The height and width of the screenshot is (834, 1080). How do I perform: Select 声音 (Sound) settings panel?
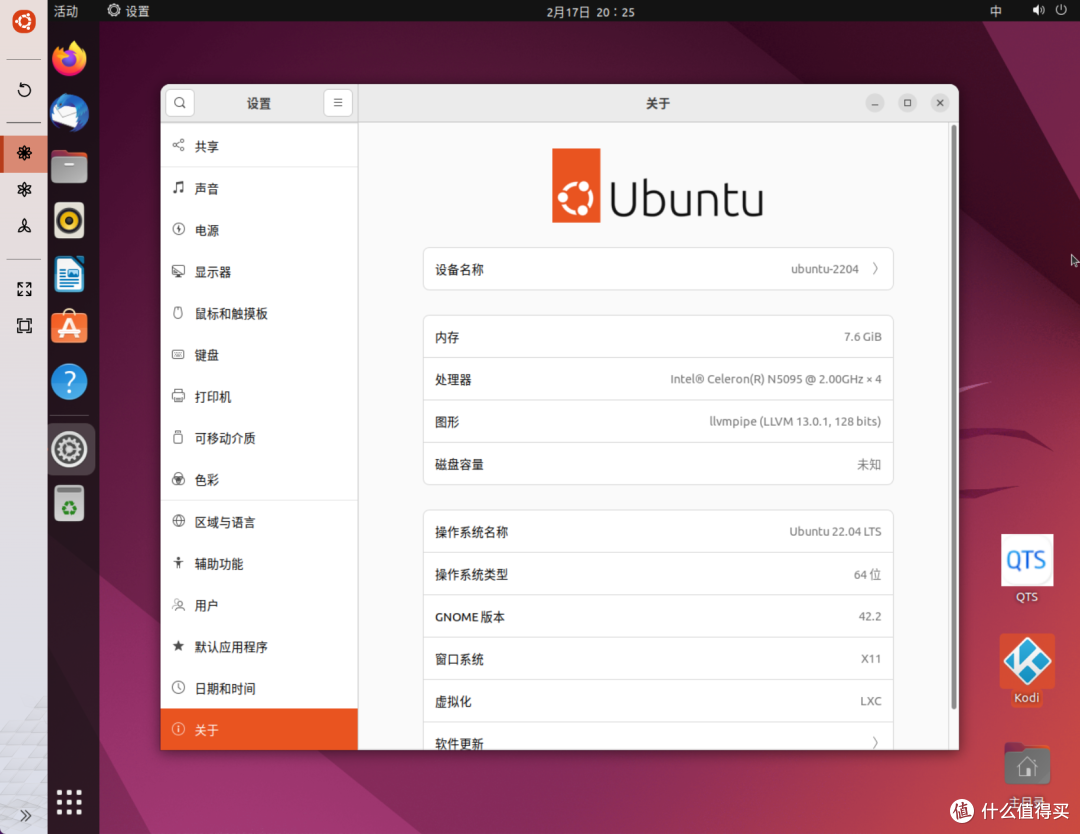click(259, 188)
